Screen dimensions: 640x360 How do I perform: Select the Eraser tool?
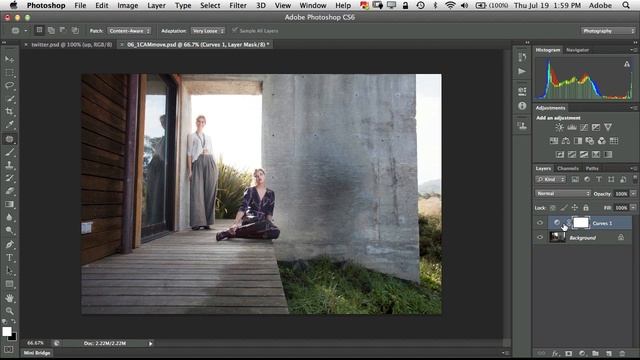tap(9, 191)
